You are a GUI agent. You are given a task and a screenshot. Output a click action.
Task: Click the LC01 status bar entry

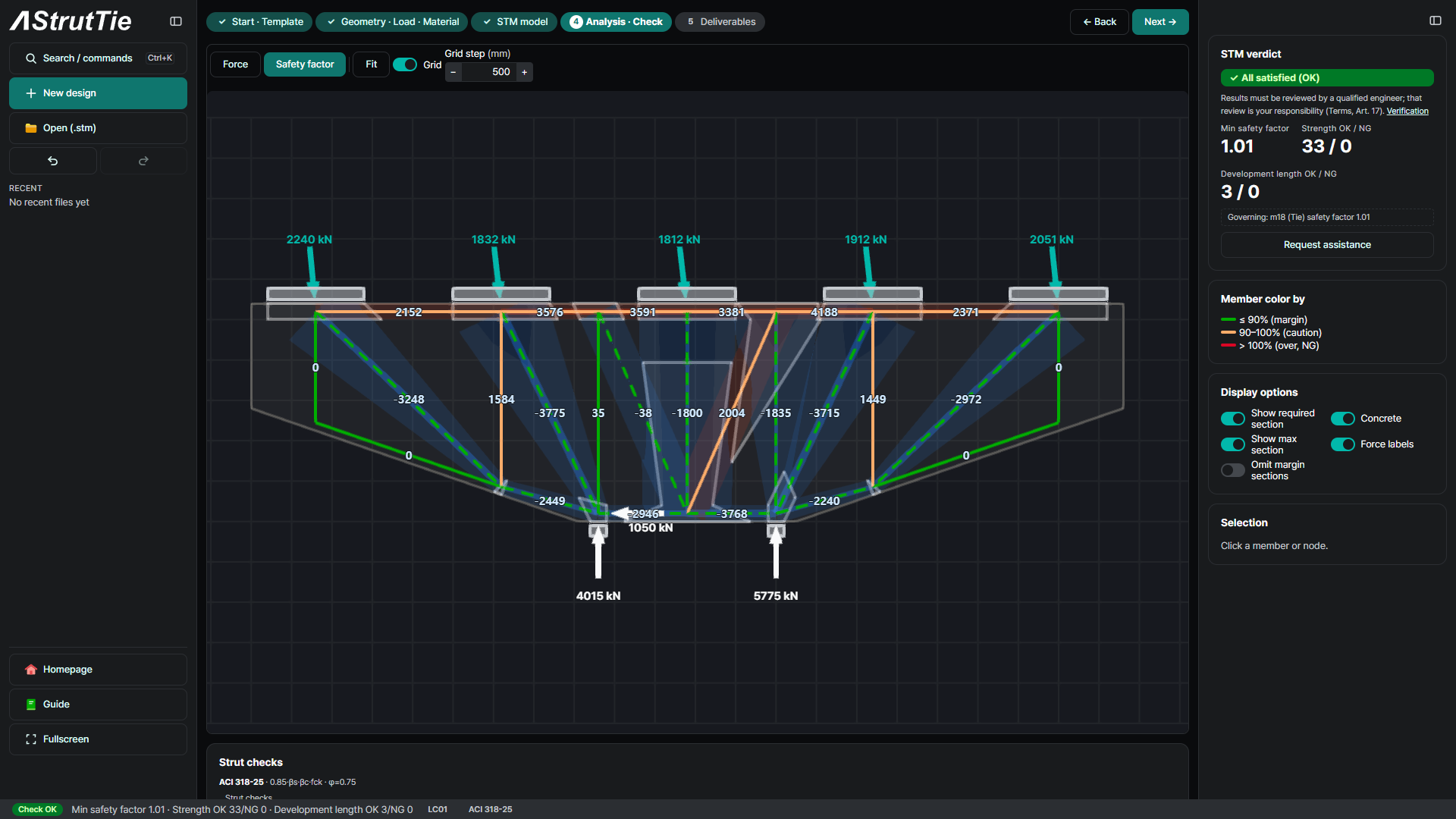click(x=438, y=810)
